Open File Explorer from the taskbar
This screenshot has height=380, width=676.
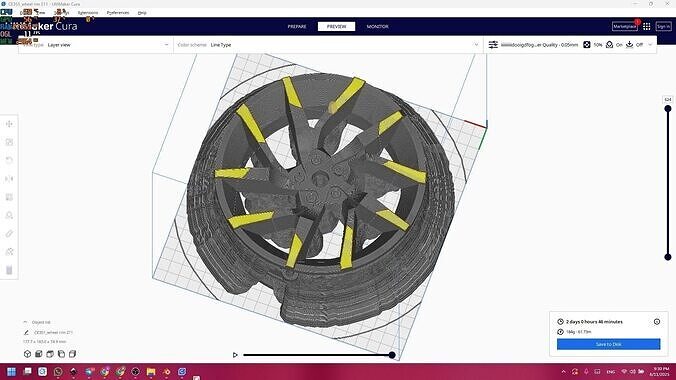[x=151, y=371]
